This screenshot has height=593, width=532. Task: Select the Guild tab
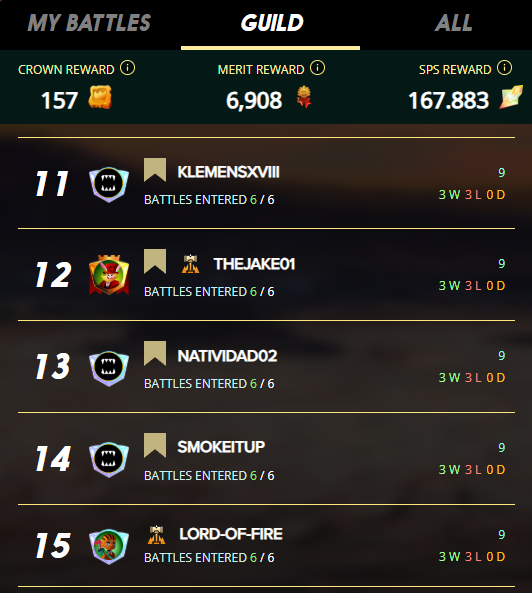(272, 23)
